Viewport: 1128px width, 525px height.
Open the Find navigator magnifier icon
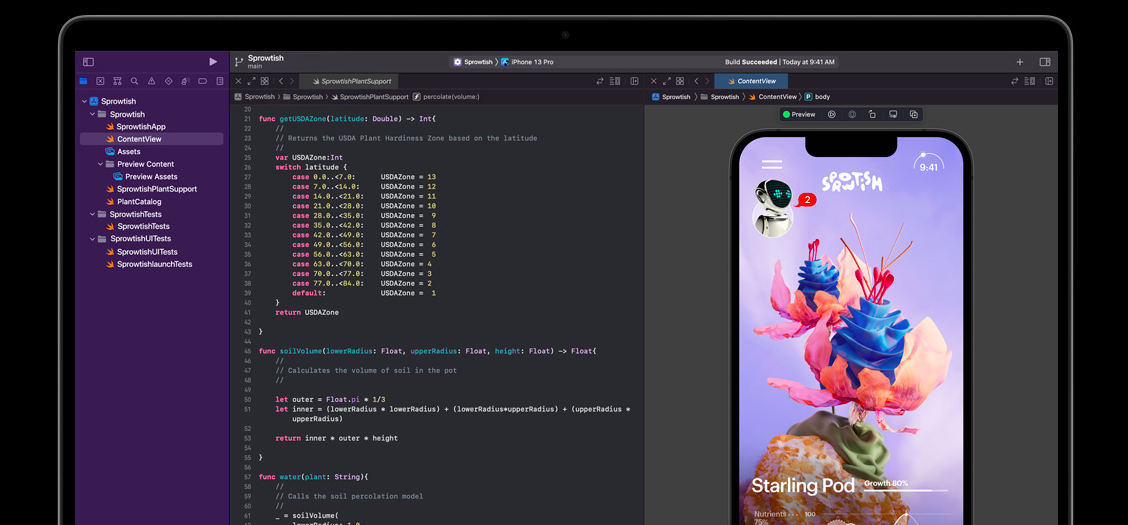134,81
